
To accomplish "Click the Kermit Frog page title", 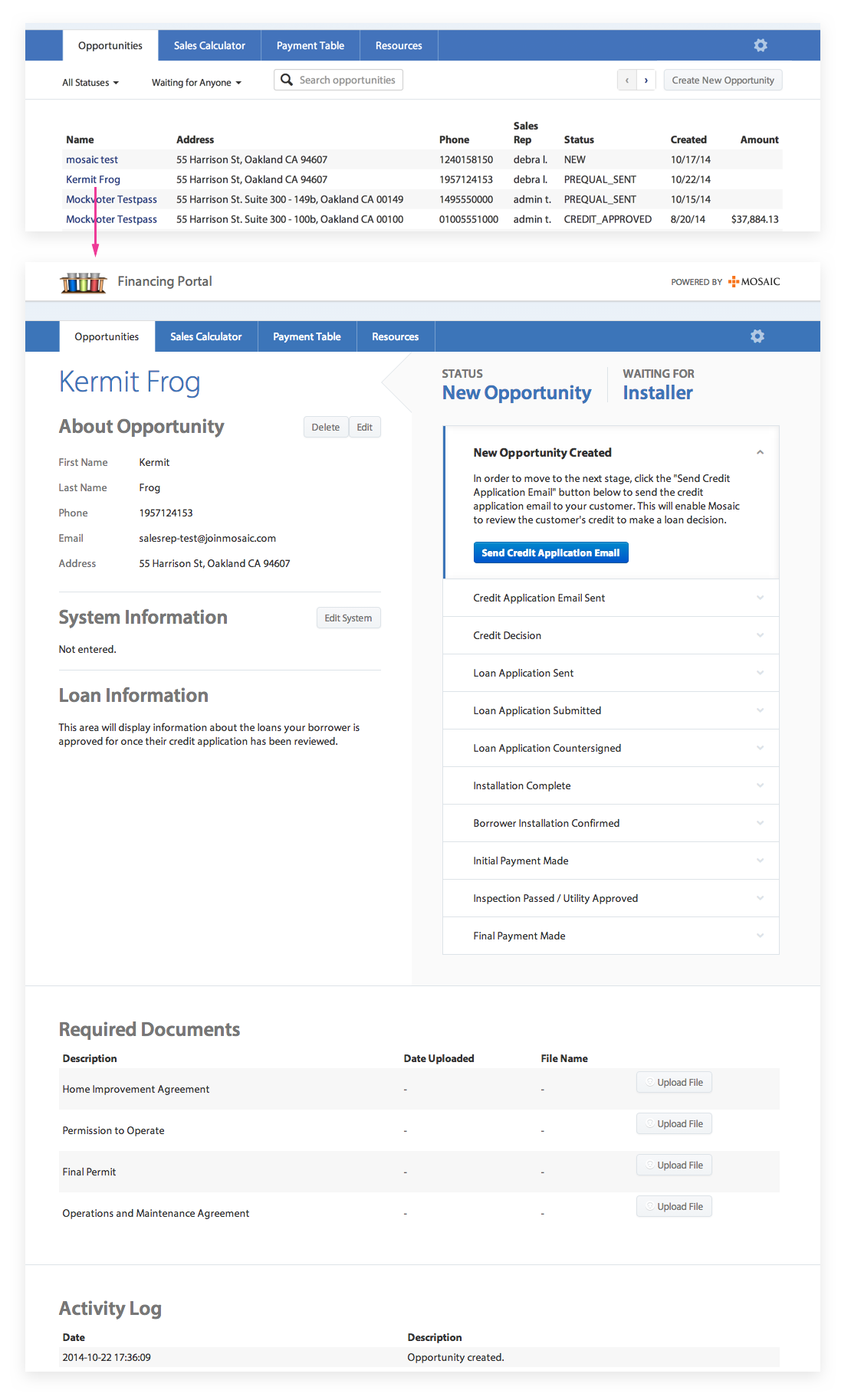I will [x=130, y=382].
